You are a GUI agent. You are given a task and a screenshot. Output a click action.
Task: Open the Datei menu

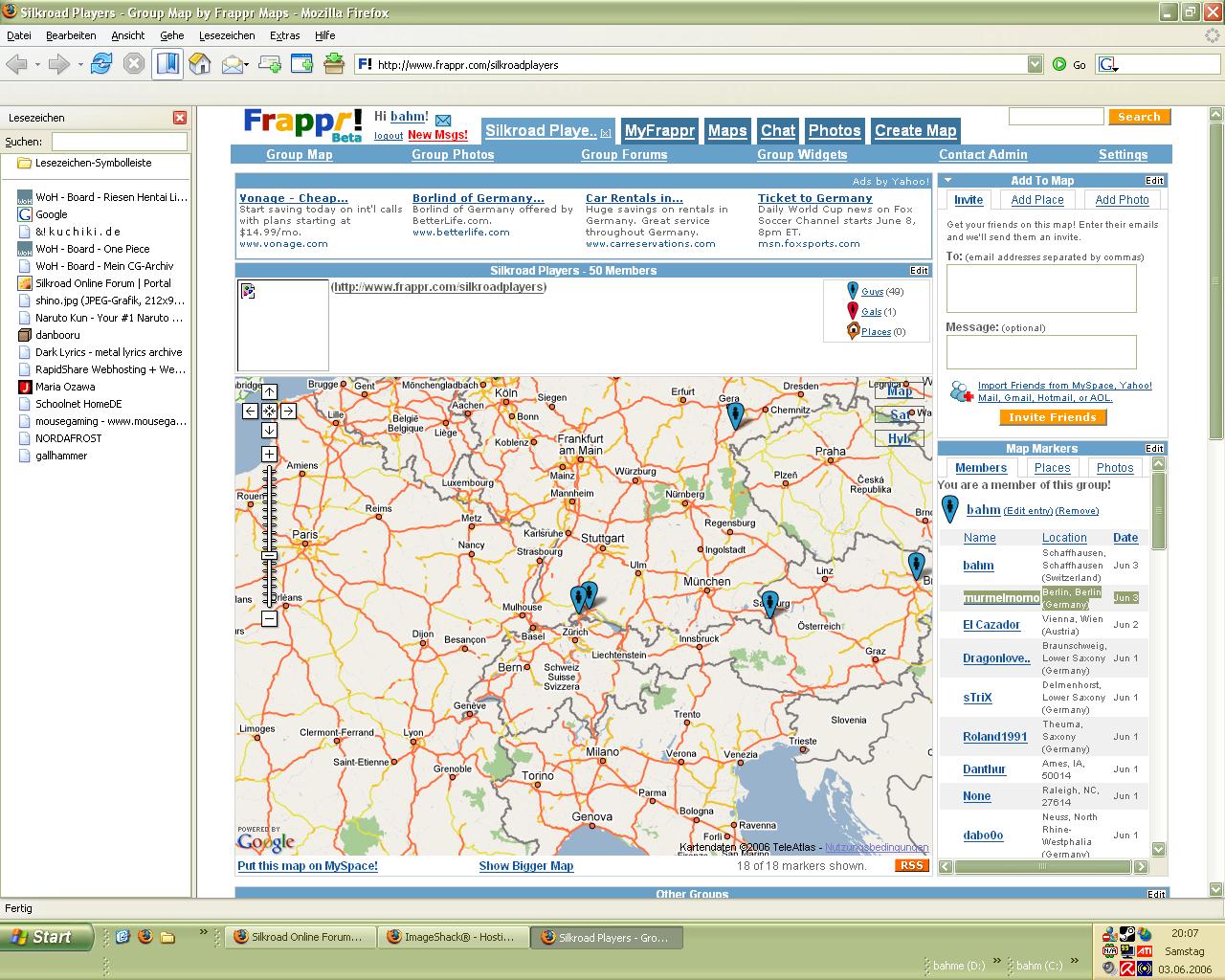(x=19, y=35)
